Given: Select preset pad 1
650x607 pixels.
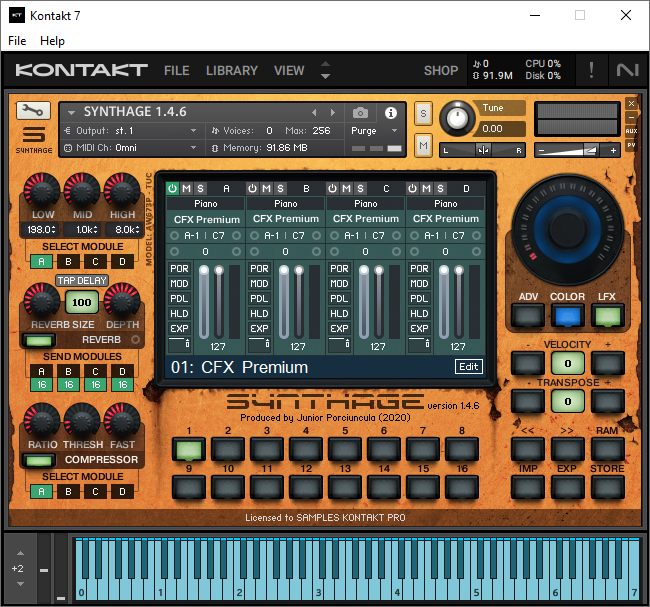Looking at the screenshot, I should [x=189, y=449].
